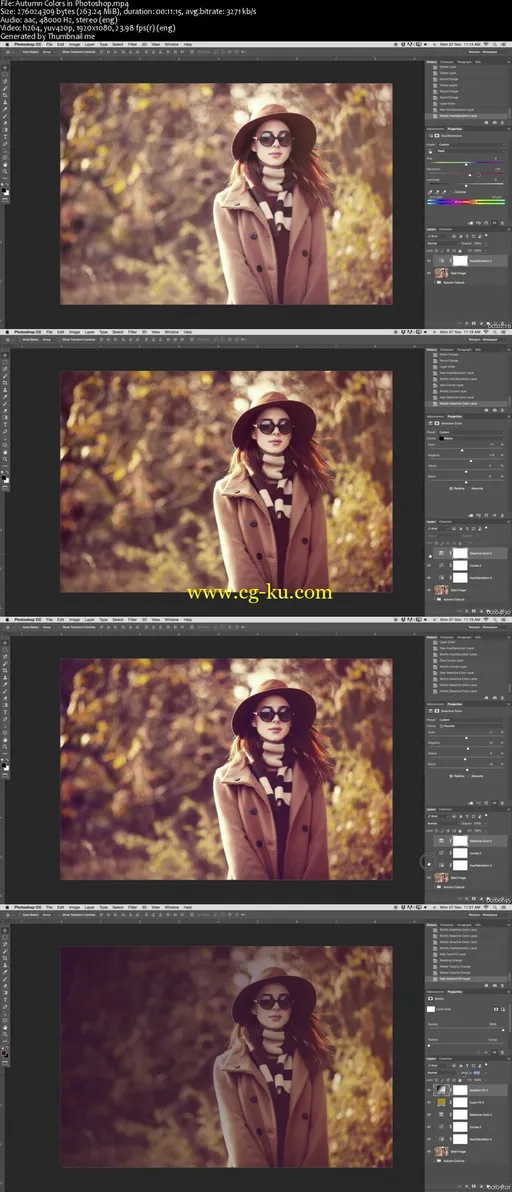Open workspace switcher dropdown in the Hue/Saturation screenshot
Screen dimensions: 512x1192
point(489,51)
